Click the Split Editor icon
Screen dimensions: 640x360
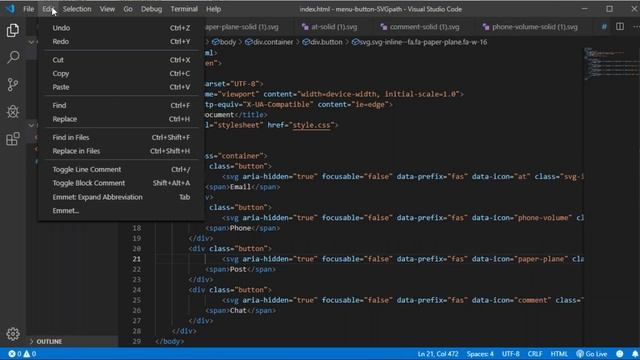[x=620, y=27]
